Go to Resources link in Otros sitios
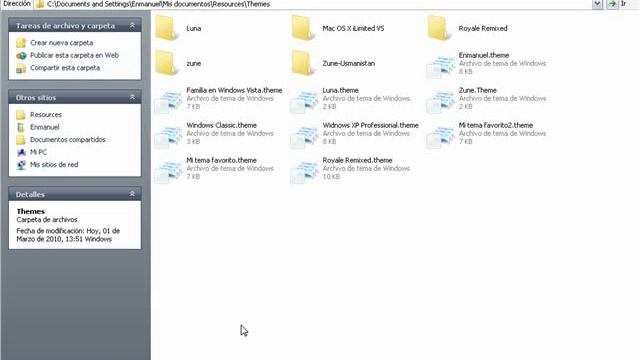Viewport: 640px width, 360px height. 46,115
